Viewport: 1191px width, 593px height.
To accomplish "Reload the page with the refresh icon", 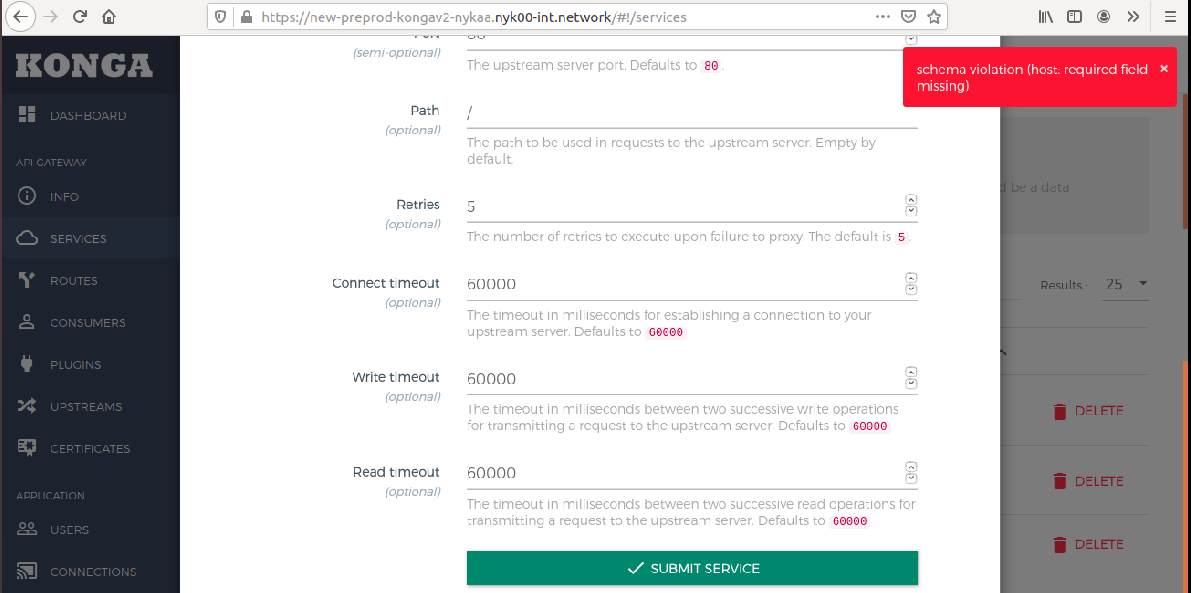I will point(79,16).
